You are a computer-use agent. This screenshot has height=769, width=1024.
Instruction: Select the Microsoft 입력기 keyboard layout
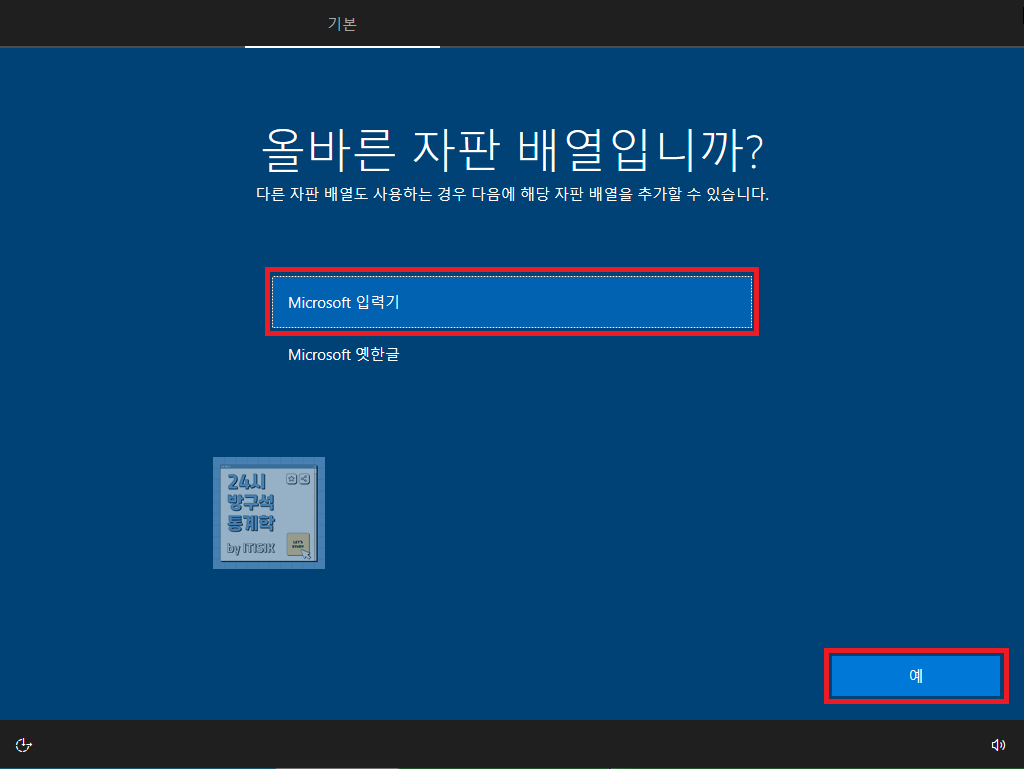pos(511,302)
